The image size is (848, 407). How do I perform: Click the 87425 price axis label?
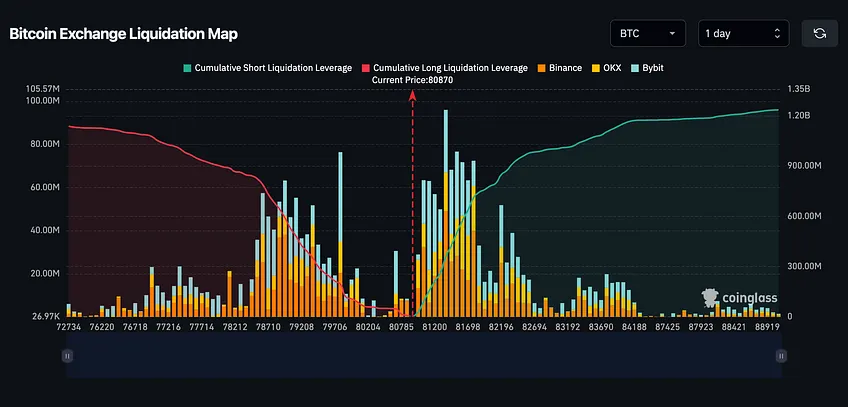[x=668, y=328]
